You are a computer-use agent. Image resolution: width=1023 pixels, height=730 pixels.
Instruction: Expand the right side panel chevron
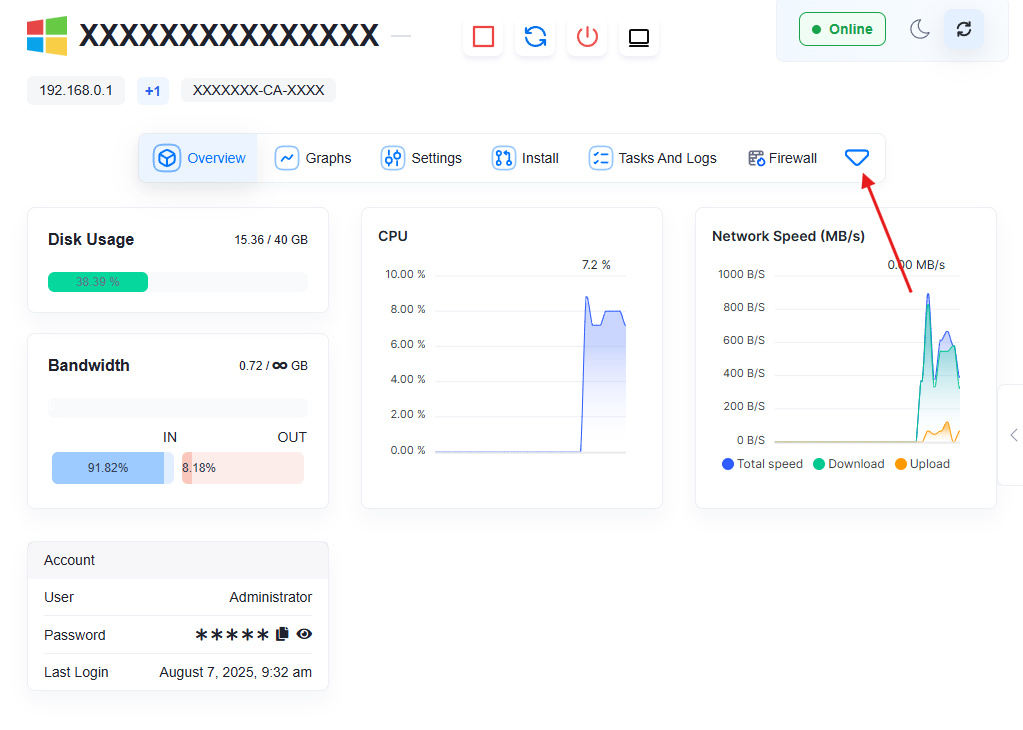coord(1013,435)
